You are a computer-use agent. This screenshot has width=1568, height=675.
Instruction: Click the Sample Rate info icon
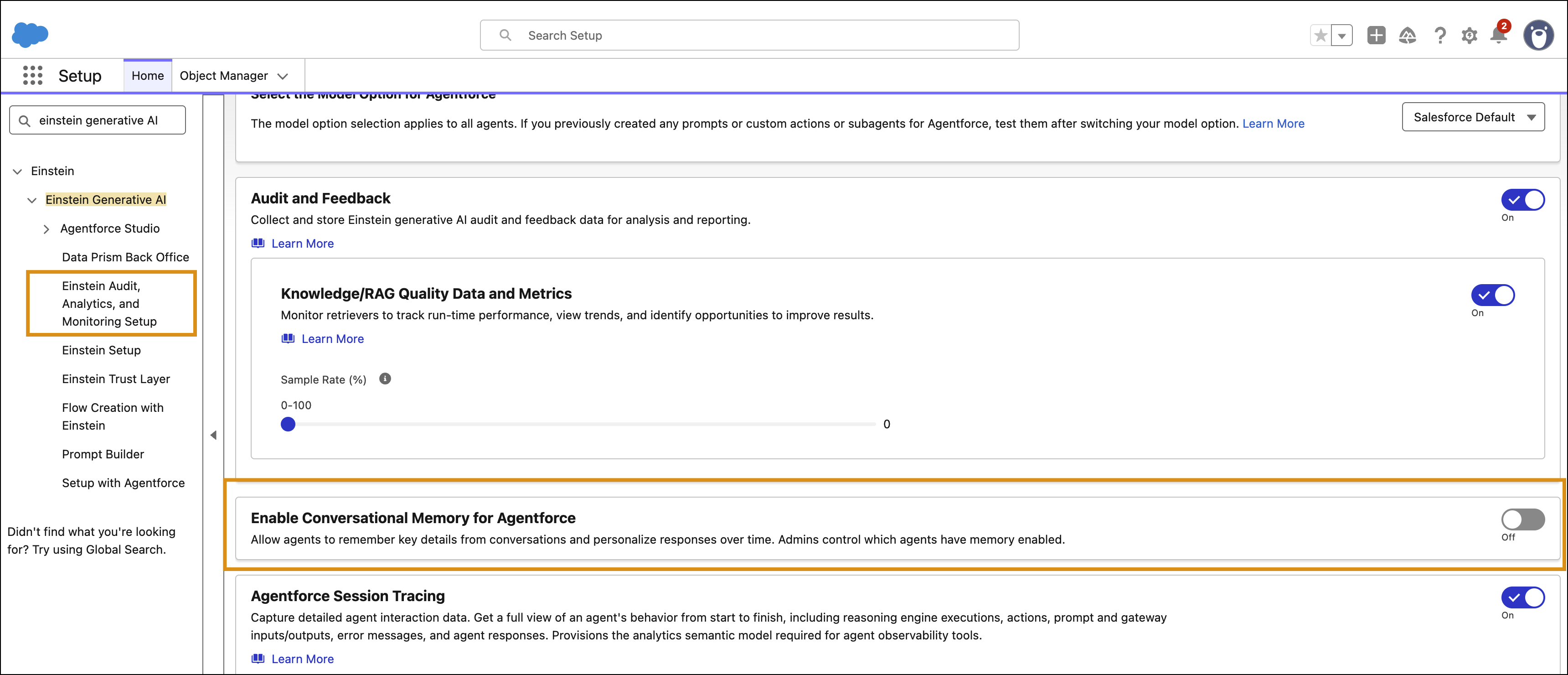(385, 378)
